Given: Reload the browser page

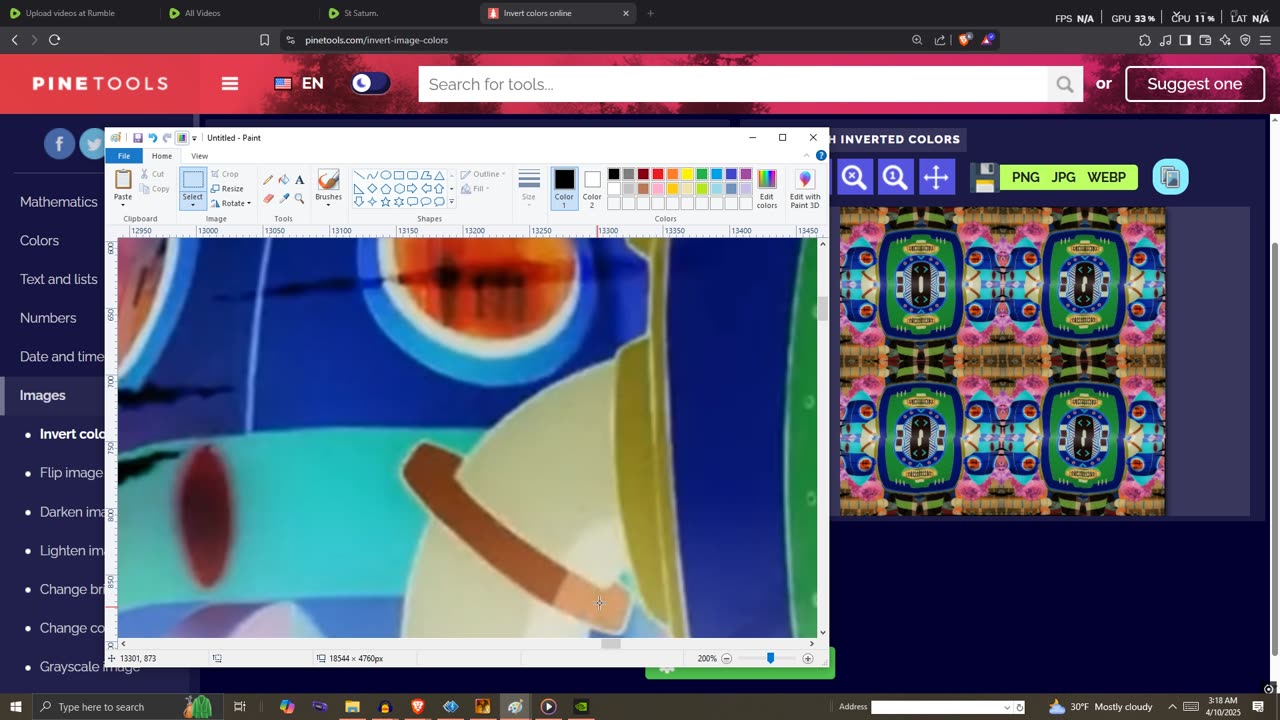Looking at the screenshot, I should [54, 40].
